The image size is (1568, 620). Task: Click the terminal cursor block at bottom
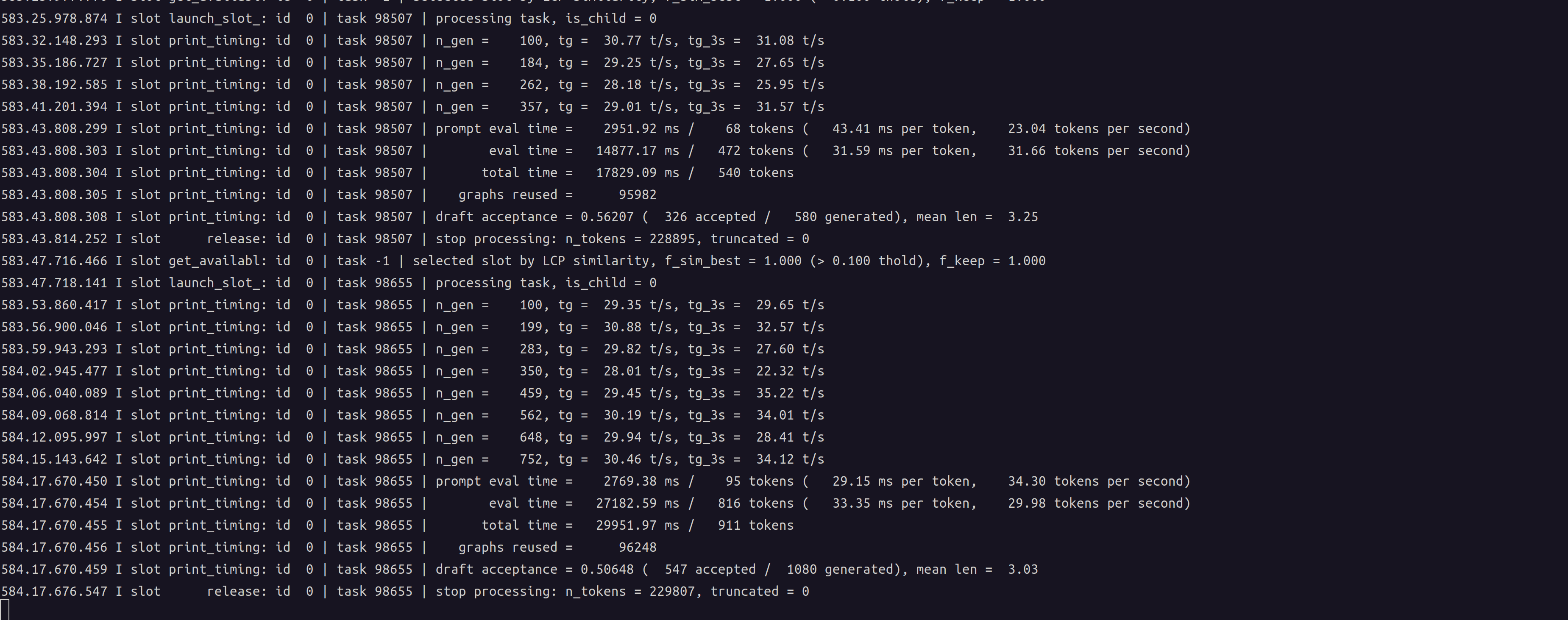coord(5,610)
